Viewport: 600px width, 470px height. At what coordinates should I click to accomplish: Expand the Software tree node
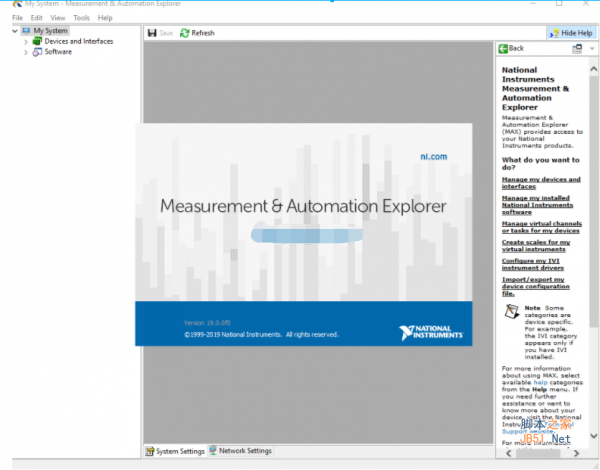26,52
